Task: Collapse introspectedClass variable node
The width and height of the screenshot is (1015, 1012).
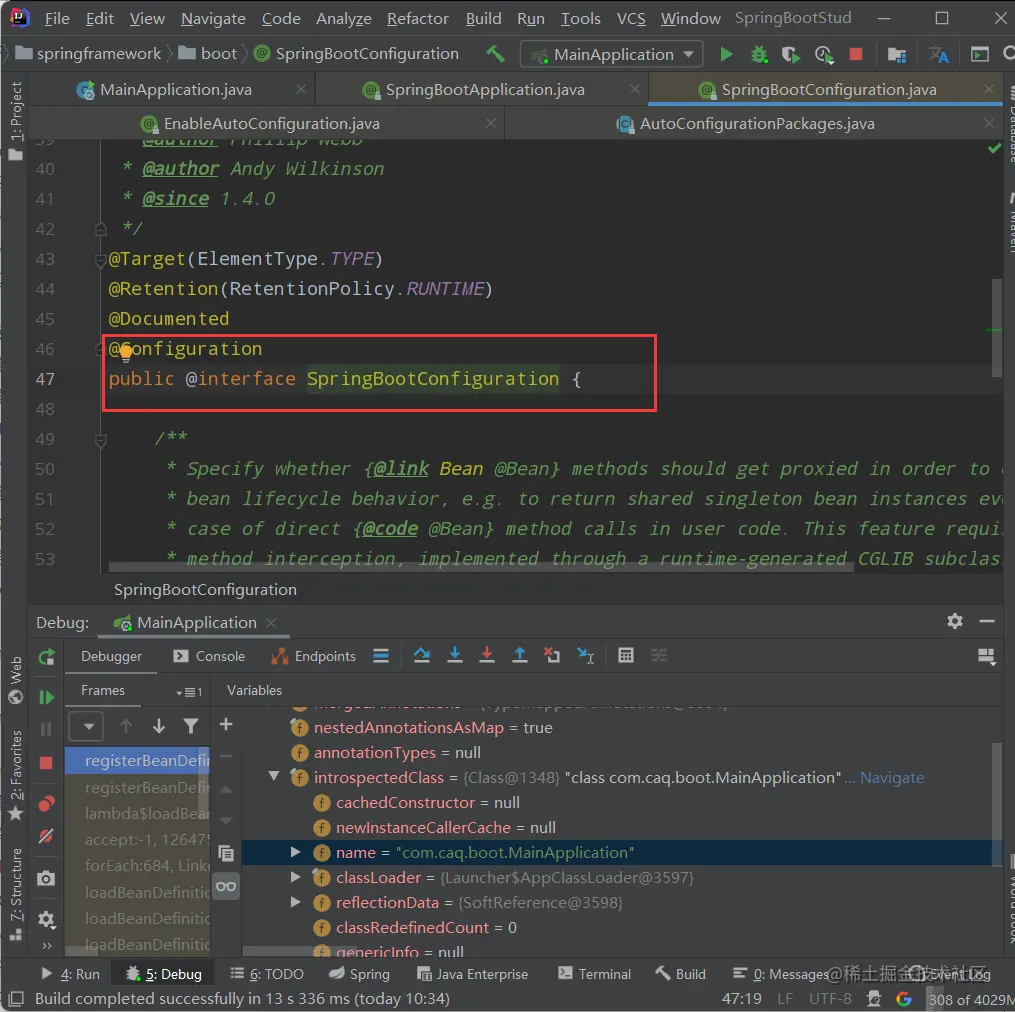Action: point(274,776)
